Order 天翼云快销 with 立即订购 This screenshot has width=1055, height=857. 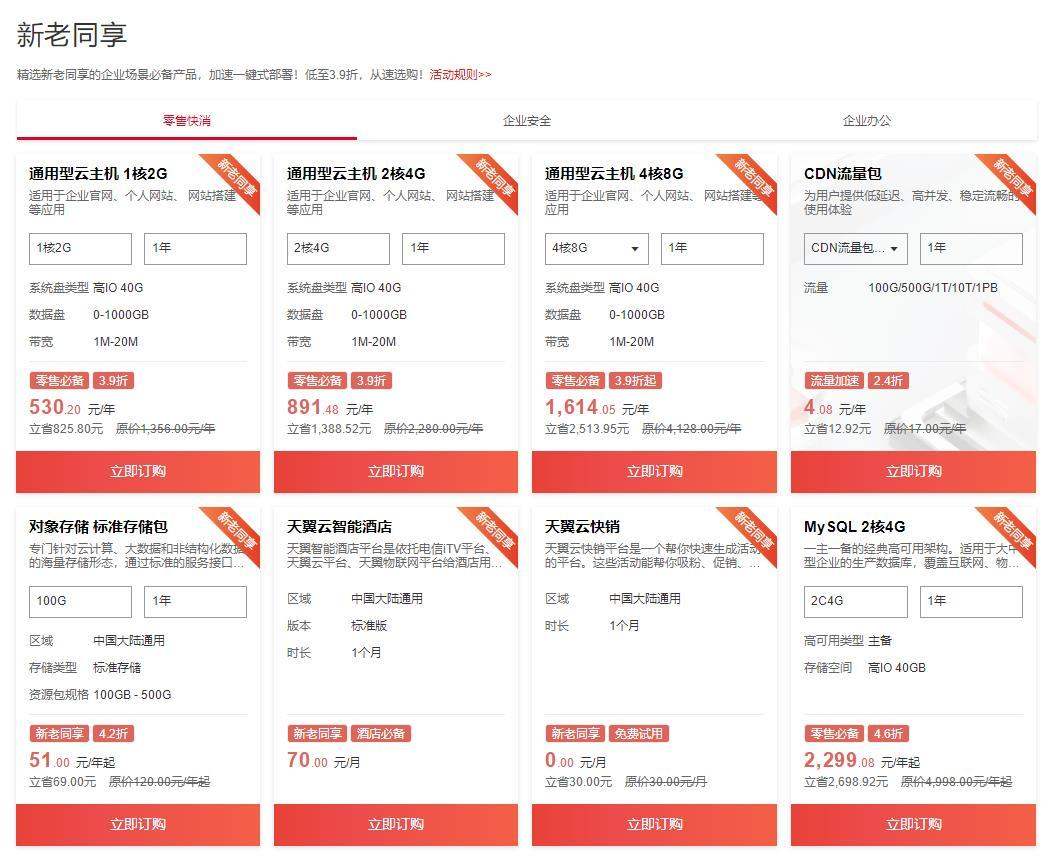654,825
